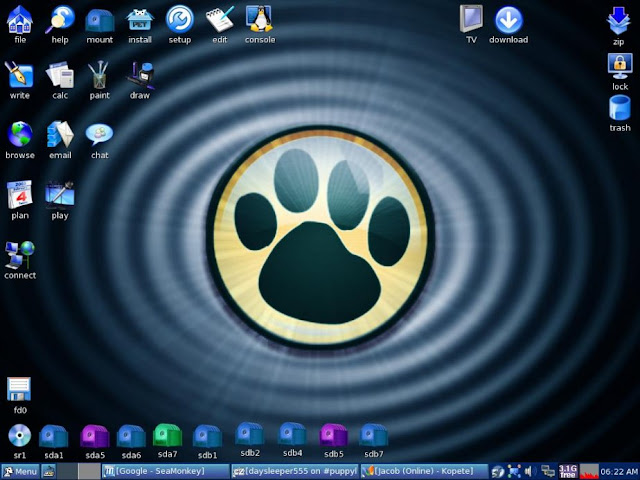Click the network monitor tray icon
This screenshot has width=640, height=480.
[548, 471]
